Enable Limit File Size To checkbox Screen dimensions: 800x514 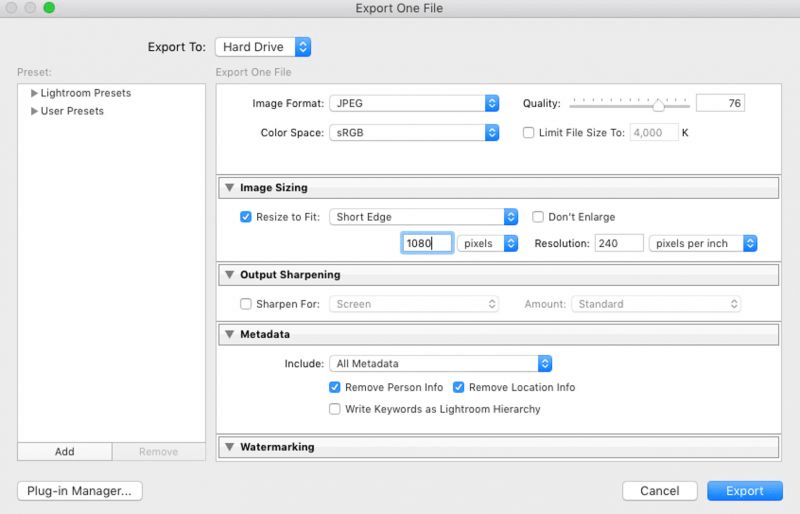pos(530,132)
